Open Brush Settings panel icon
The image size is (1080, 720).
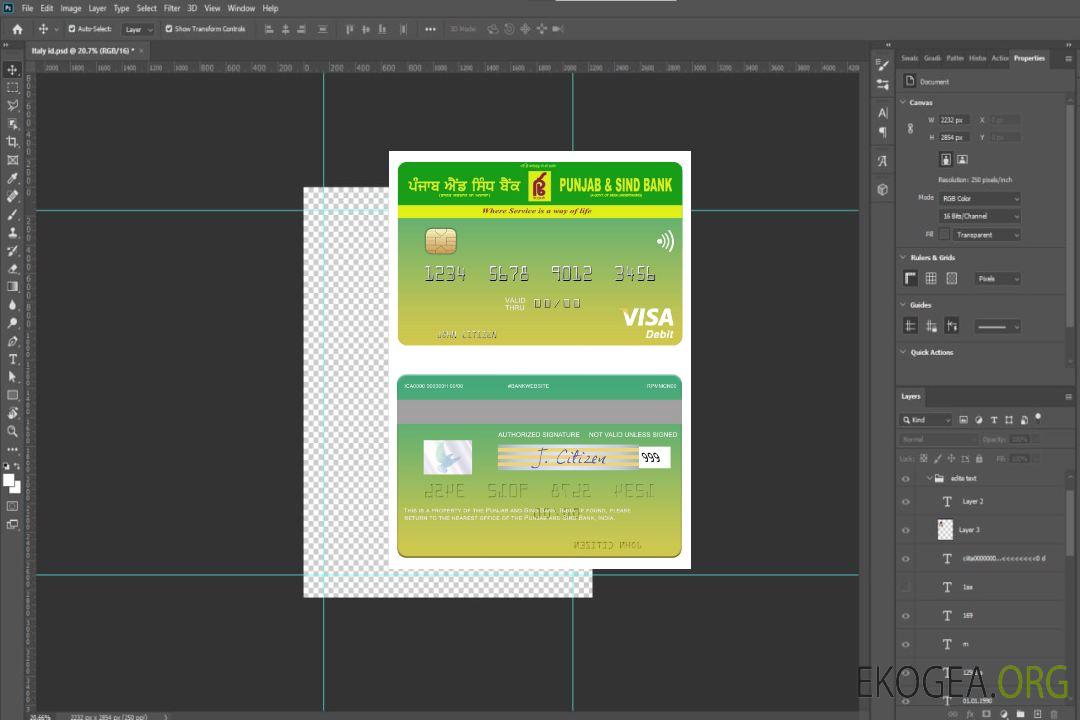(x=882, y=65)
